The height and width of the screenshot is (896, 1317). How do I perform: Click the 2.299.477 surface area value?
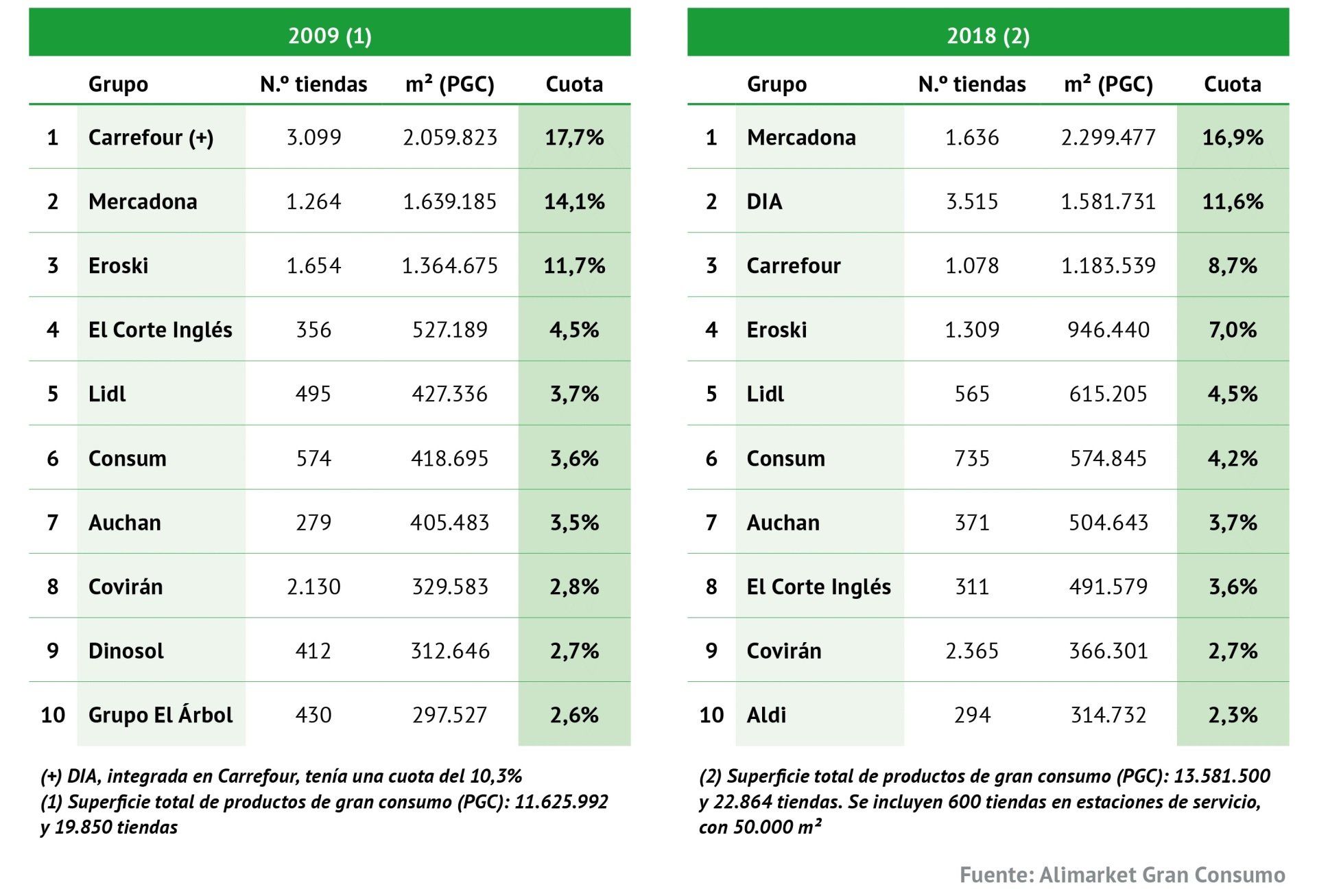point(1108,137)
